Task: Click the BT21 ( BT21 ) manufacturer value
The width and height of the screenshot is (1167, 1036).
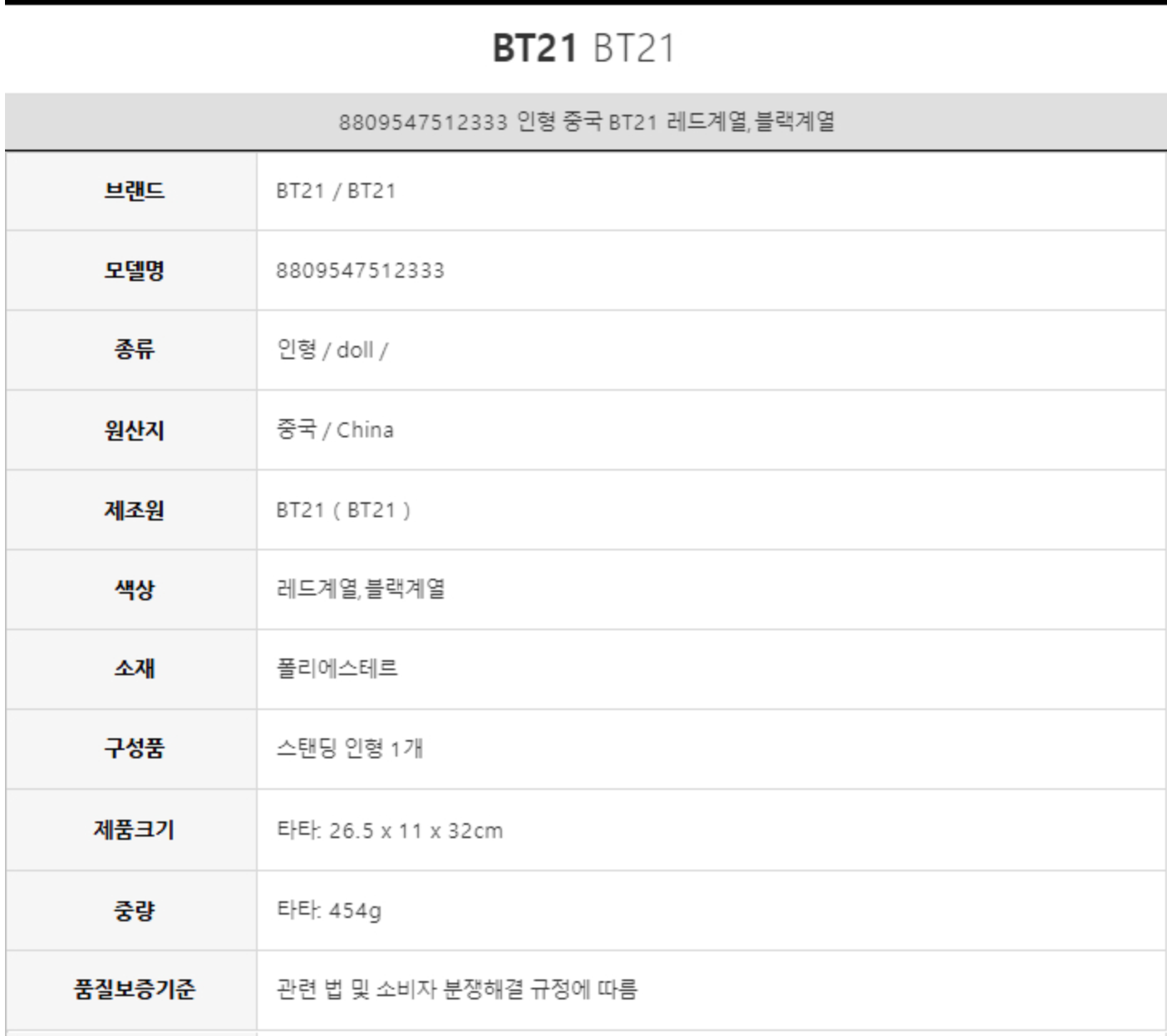Action: pyautogui.click(x=343, y=510)
